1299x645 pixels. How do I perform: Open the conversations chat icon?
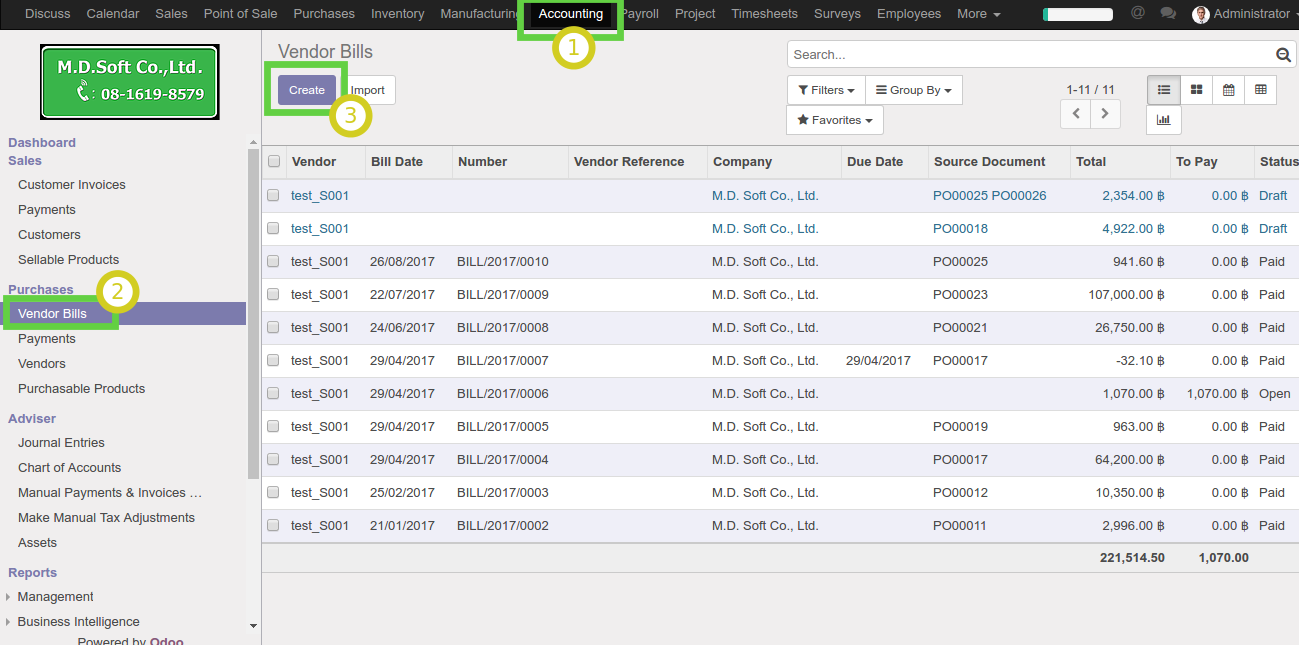[x=1167, y=14]
